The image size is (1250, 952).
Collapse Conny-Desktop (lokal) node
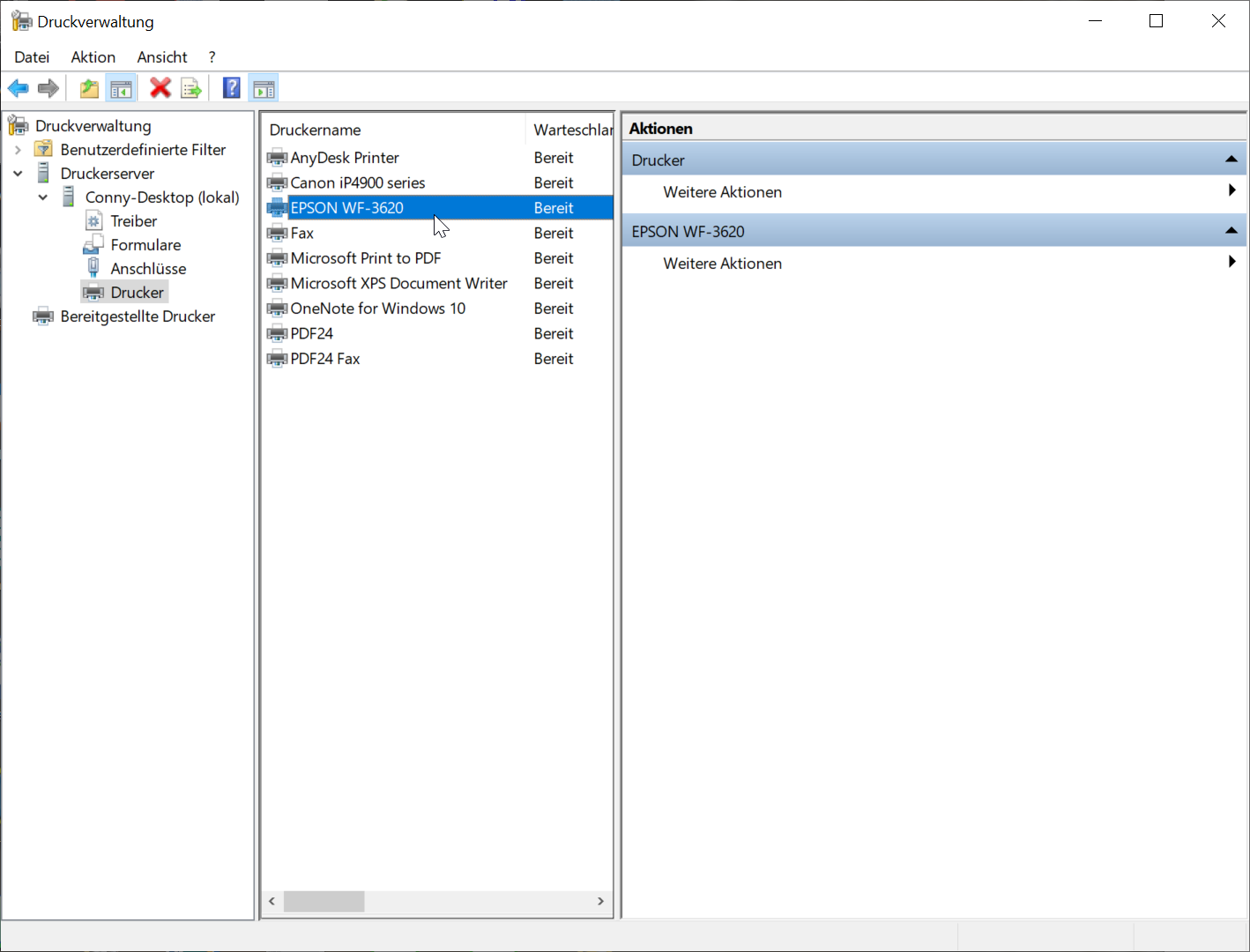(x=42, y=197)
